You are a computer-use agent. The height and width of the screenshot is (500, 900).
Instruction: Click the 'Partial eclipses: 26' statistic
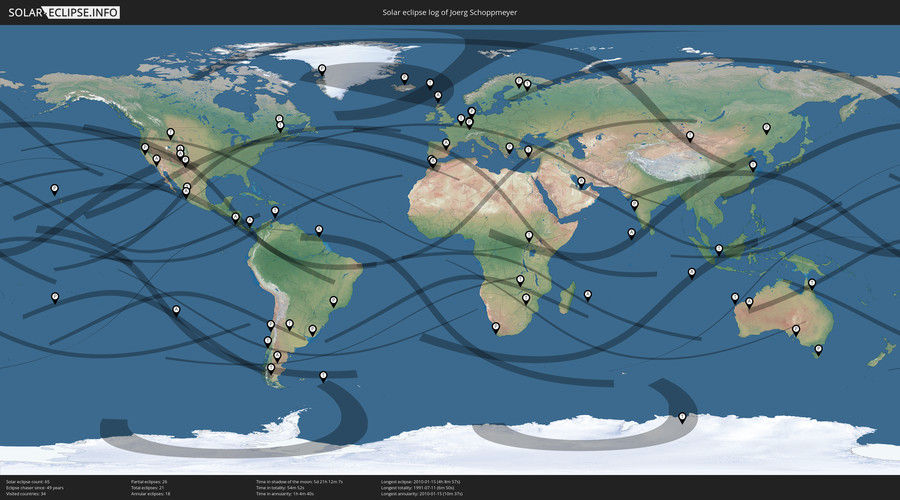click(149, 482)
